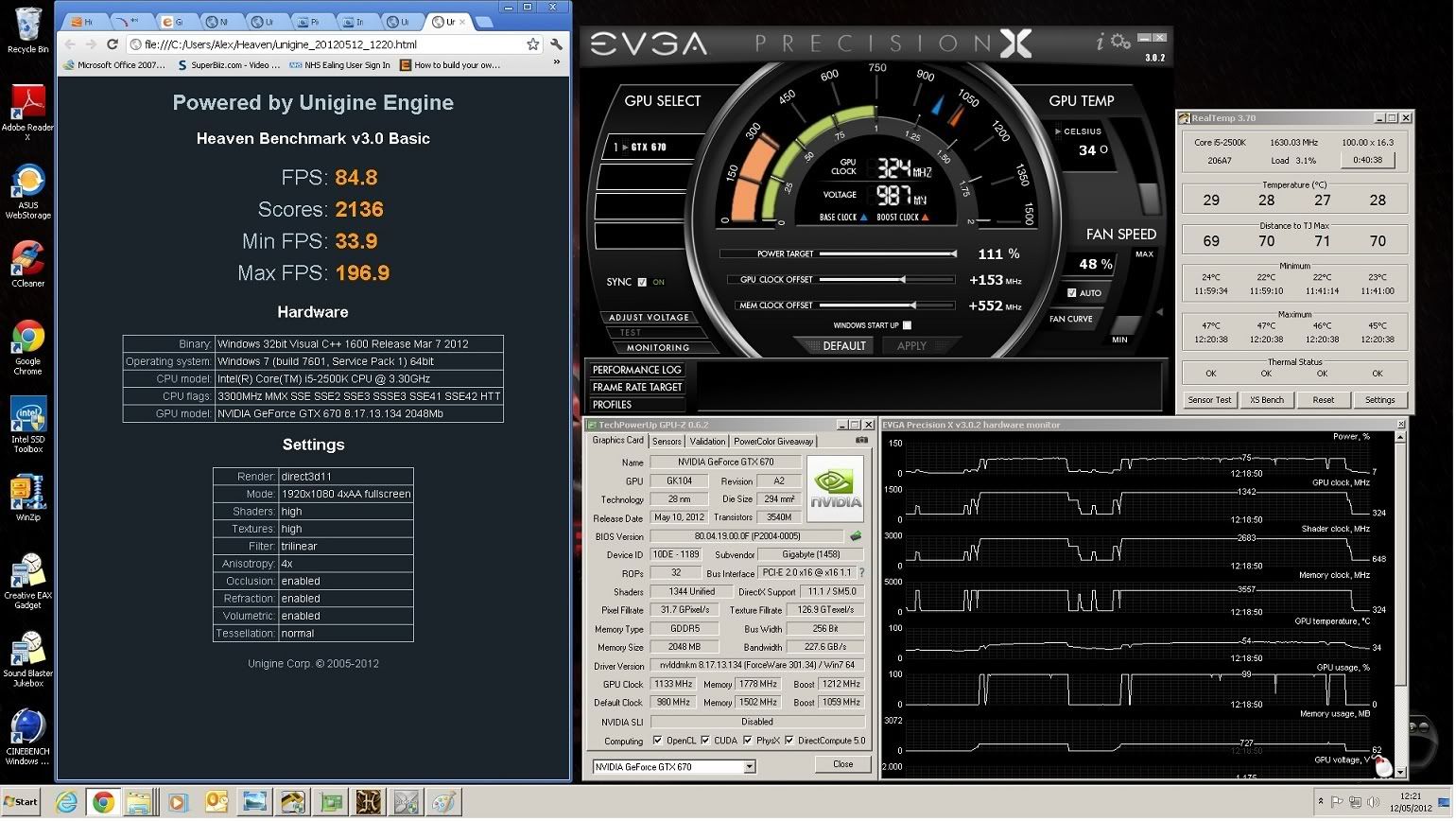Toggle the PhysX checkbox in GPU-Z
This screenshot has width=1456, height=821.
(747, 742)
